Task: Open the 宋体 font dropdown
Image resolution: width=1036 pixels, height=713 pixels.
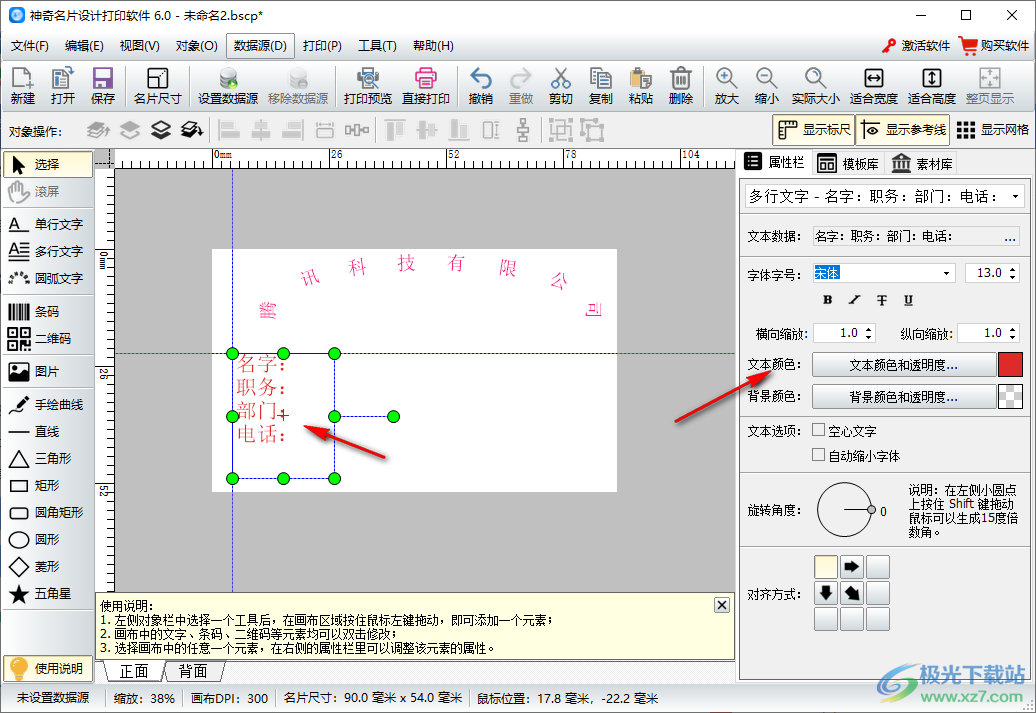Action: [946, 273]
